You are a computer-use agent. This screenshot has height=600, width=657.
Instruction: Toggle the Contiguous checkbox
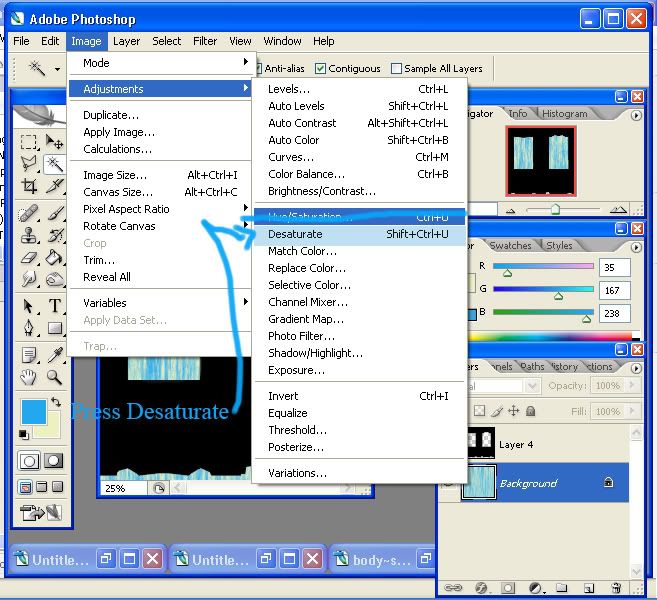click(x=320, y=68)
